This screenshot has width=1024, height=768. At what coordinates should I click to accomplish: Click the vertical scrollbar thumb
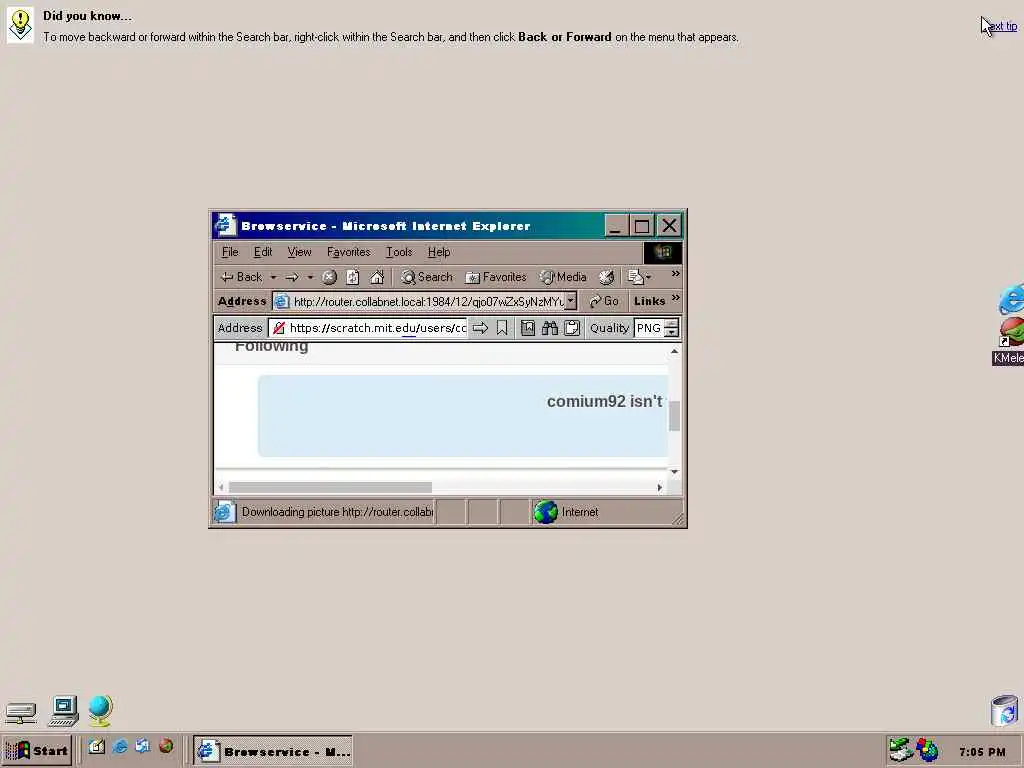click(x=675, y=416)
